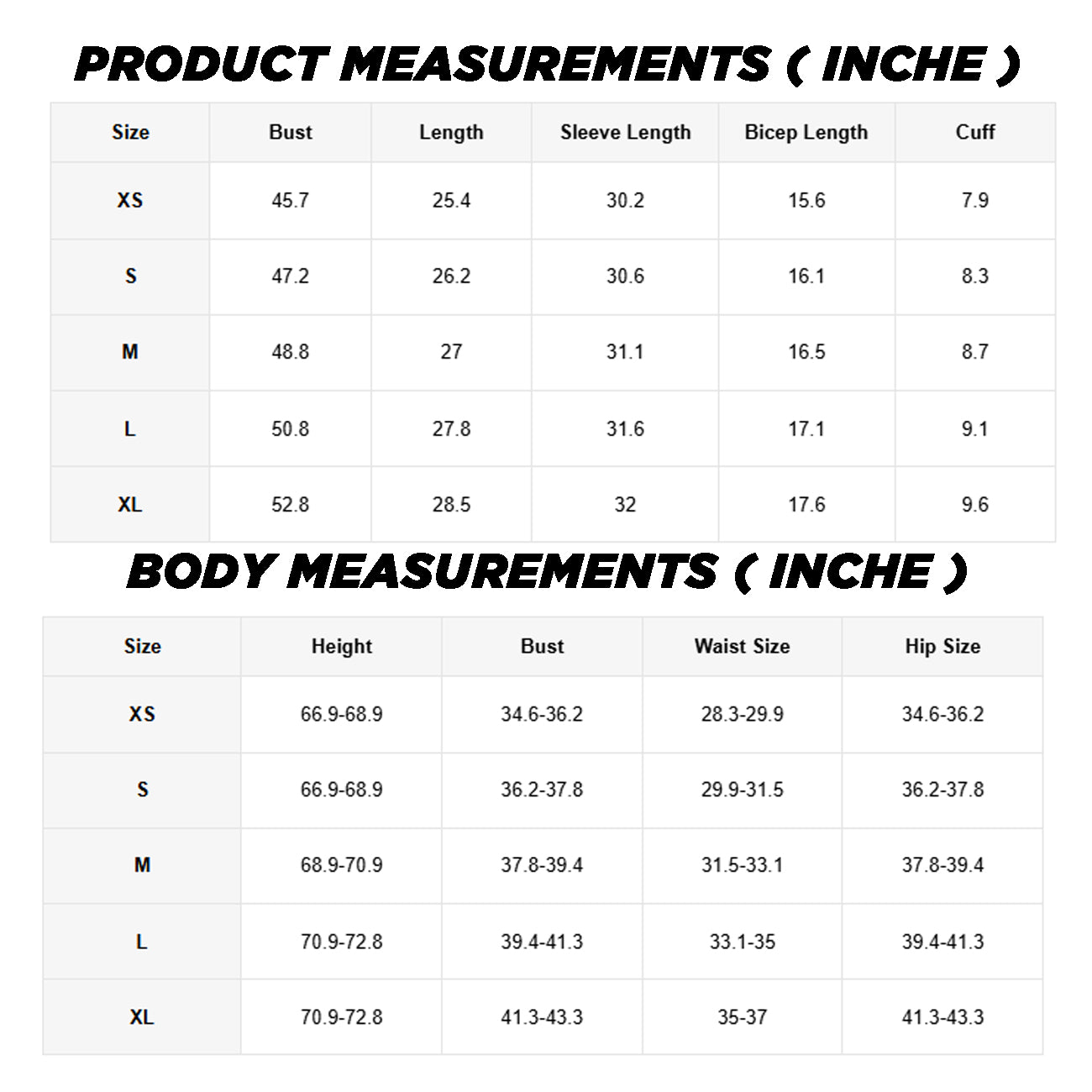The height and width of the screenshot is (1092, 1092).
Task: Select cuff value 9.6
Action: 974,505
